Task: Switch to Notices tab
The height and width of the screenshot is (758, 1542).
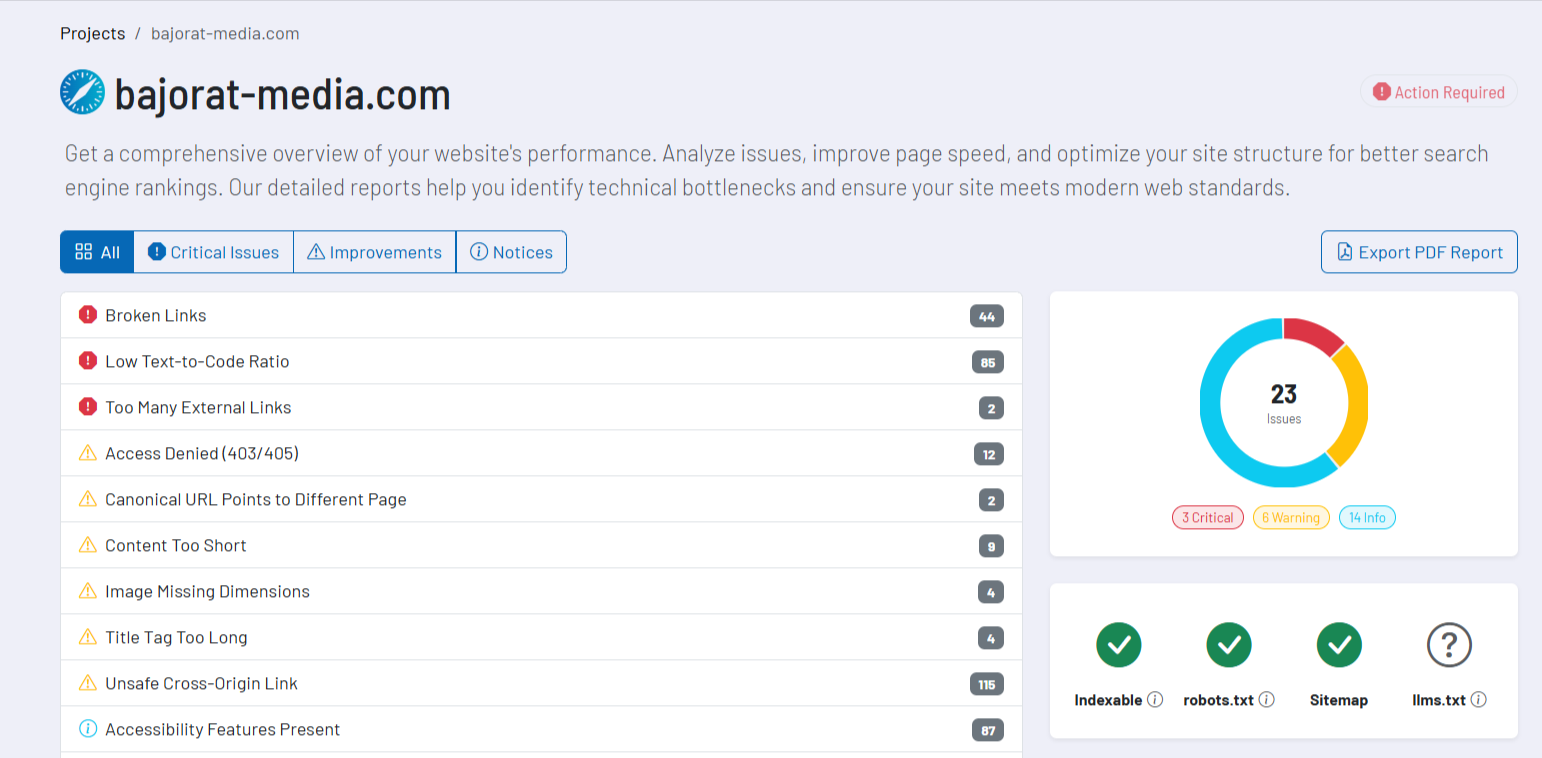Action: (x=511, y=252)
